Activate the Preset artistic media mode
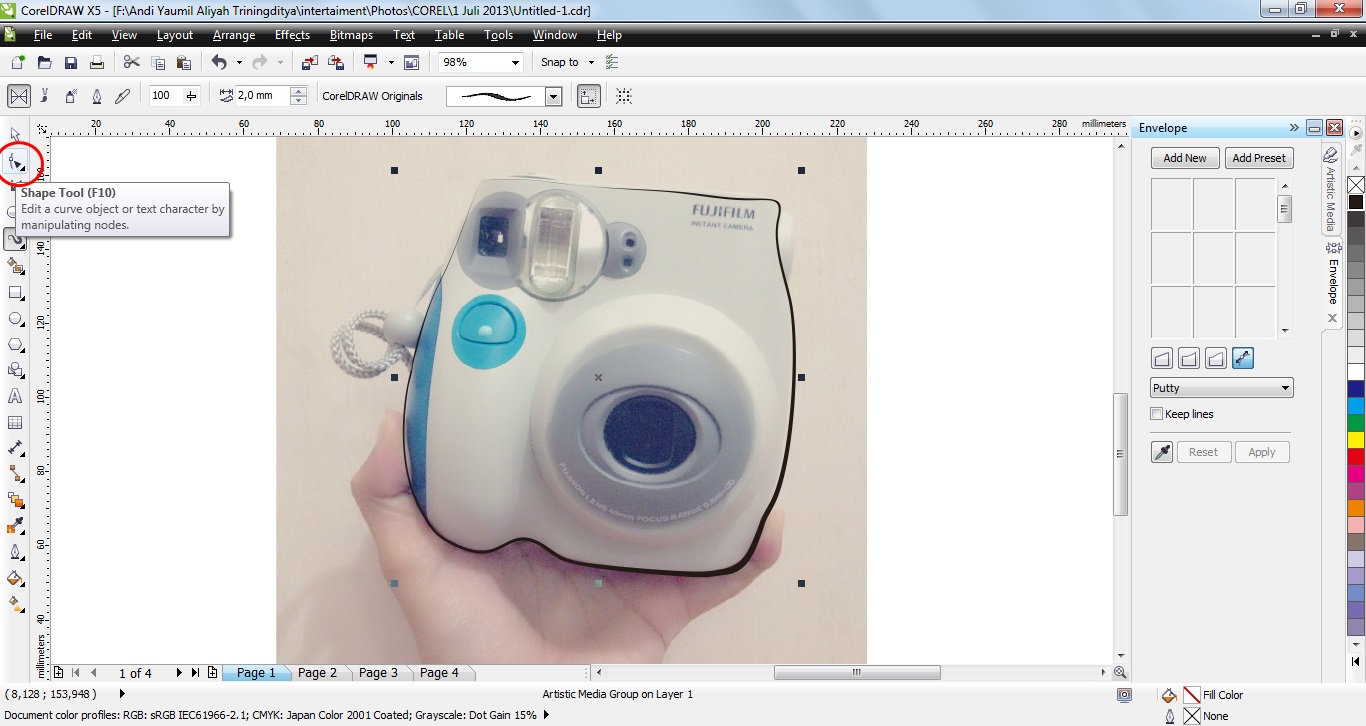The image size is (1366, 726). pos(19,96)
